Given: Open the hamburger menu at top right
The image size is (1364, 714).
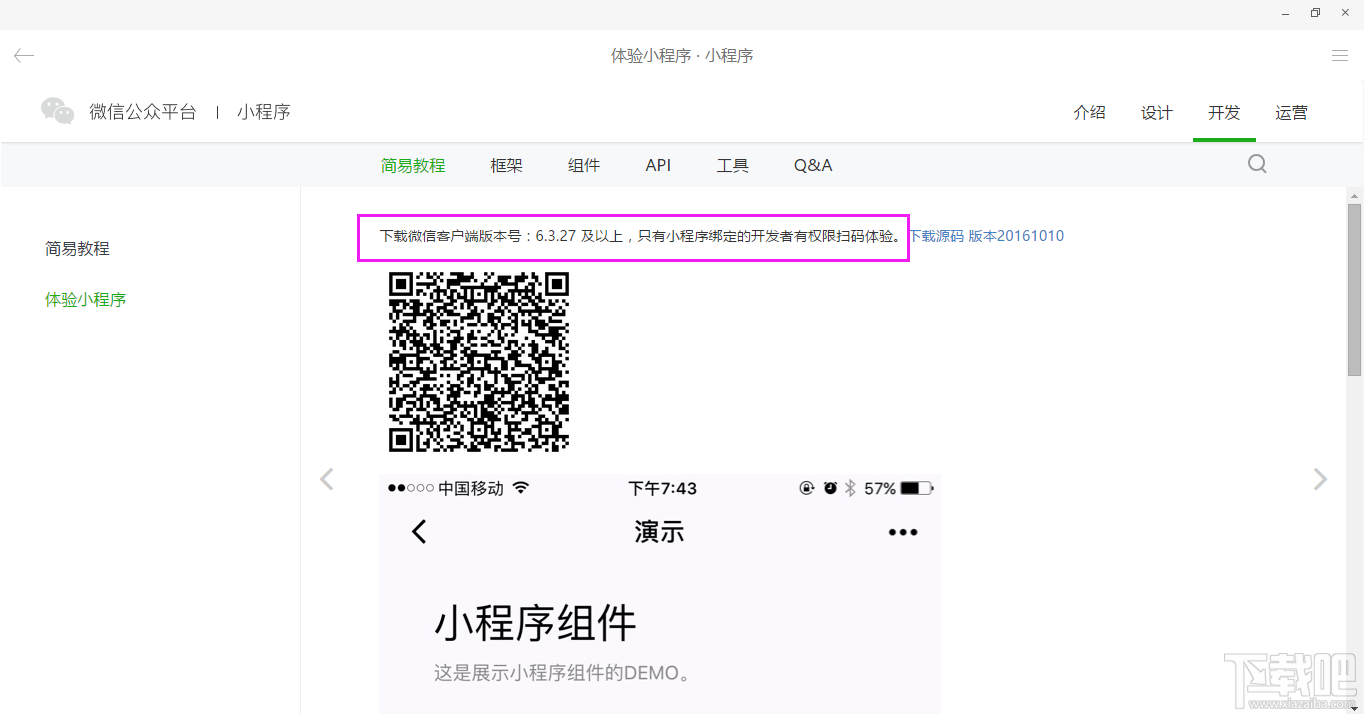Looking at the screenshot, I should [x=1338, y=55].
